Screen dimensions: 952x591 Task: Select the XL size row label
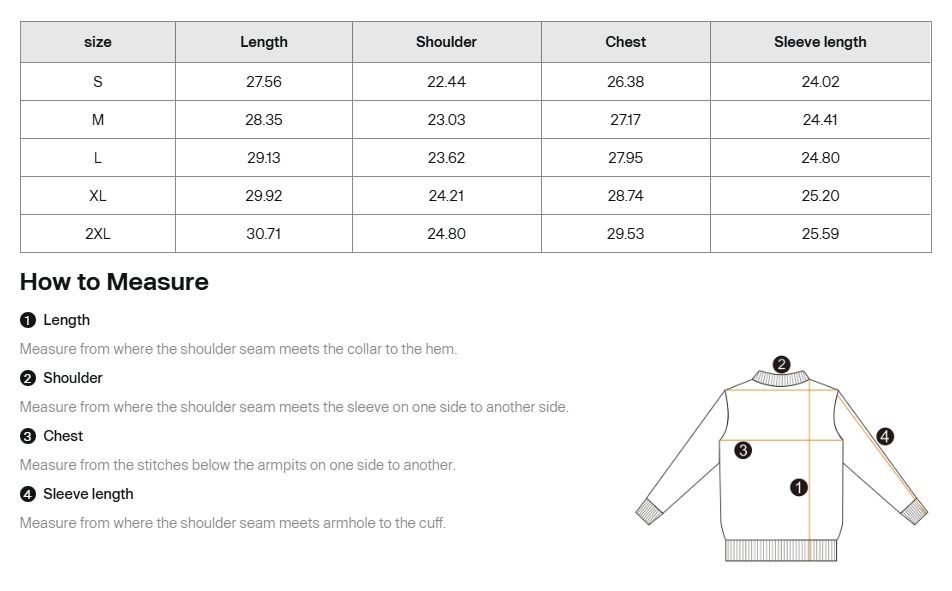[x=98, y=196]
